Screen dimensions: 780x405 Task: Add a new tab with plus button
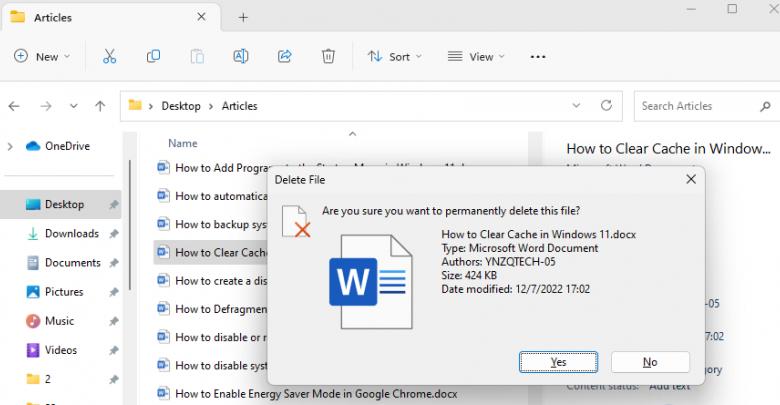coord(243,17)
